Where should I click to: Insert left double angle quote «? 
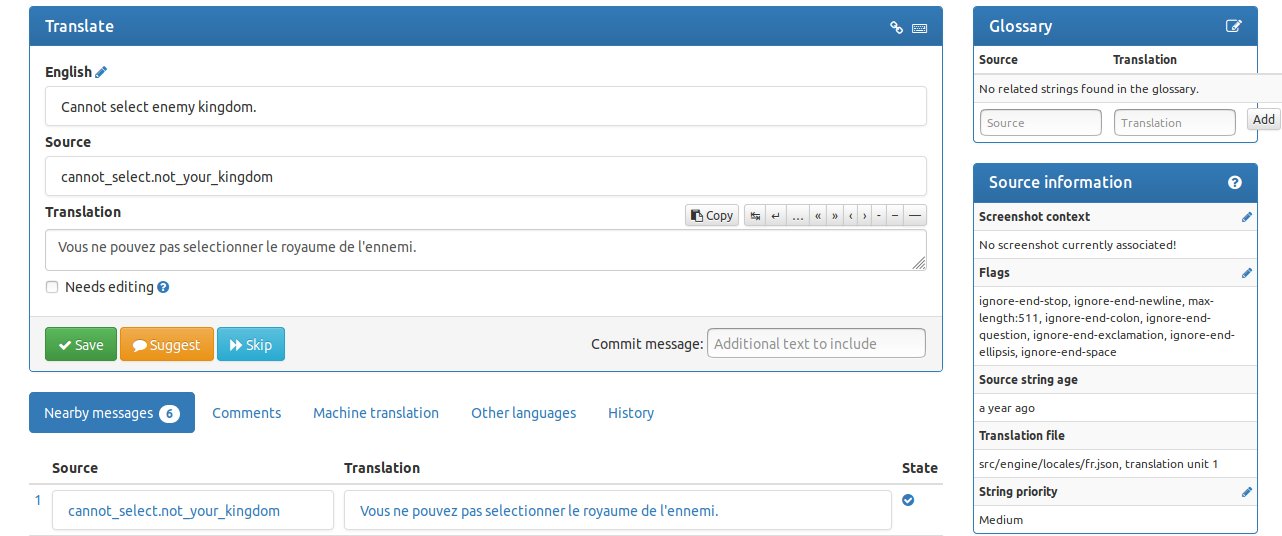pyautogui.click(x=818, y=215)
